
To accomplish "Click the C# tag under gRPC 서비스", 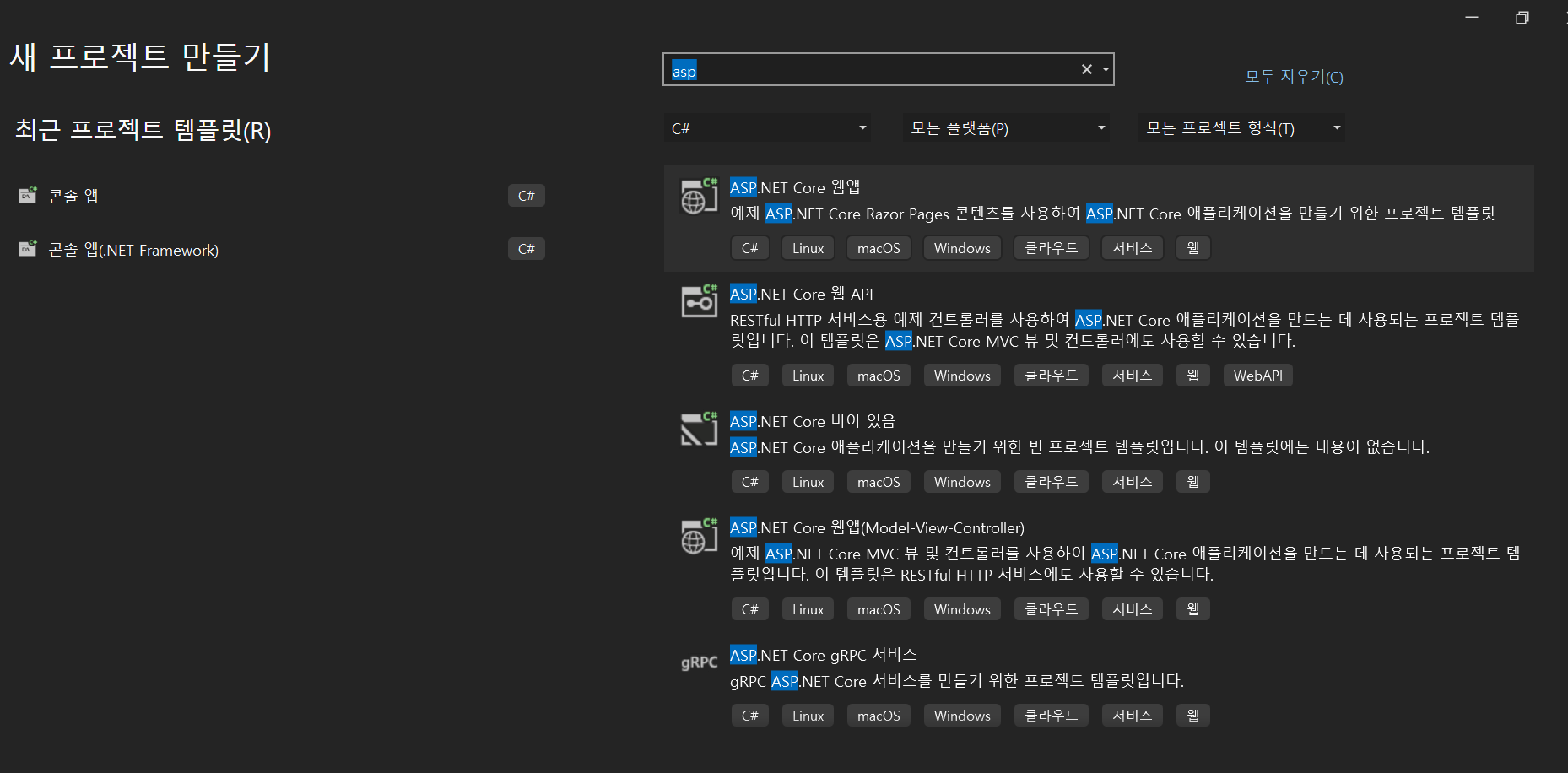I will point(750,716).
